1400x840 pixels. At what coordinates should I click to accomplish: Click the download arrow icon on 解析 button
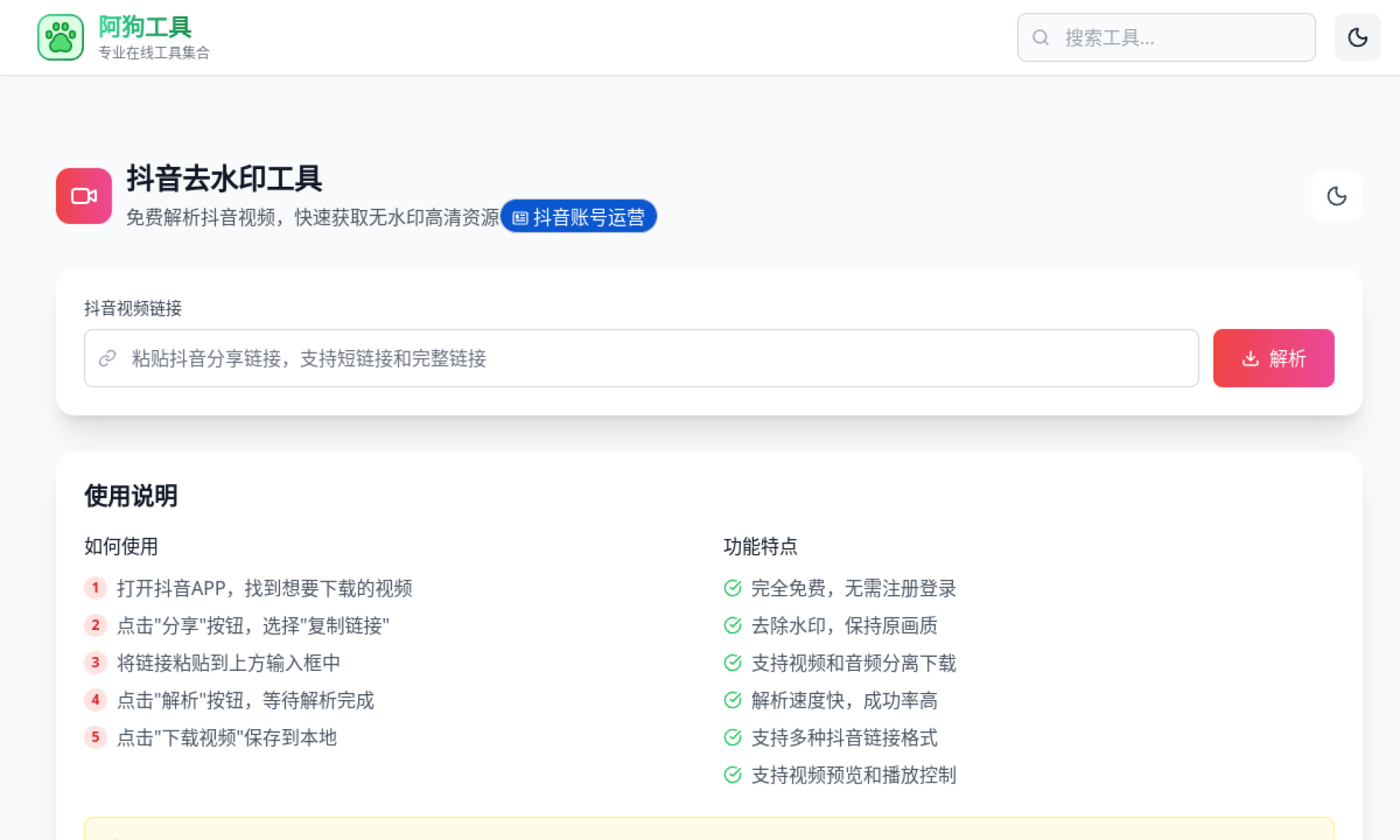pos(1251,358)
